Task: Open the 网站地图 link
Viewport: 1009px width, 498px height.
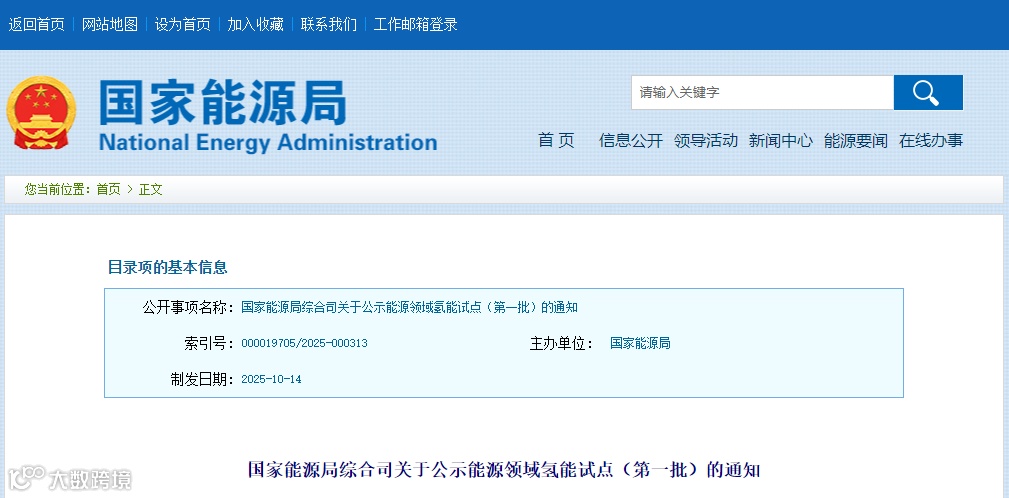Action: [x=110, y=24]
